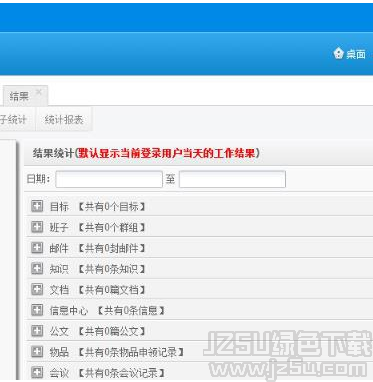
Task: Expand the 邮件 row
Action: (x=37, y=248)
